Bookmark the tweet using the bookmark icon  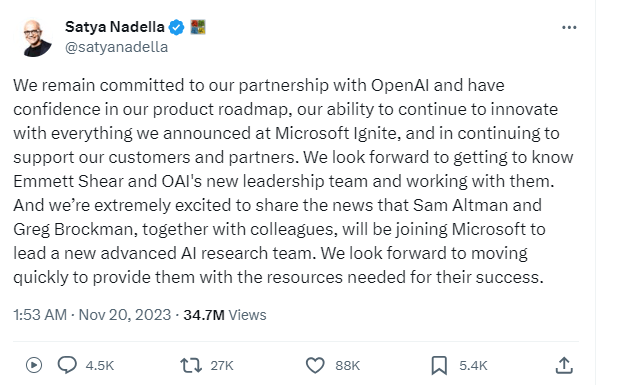click(x=439, y=365)
